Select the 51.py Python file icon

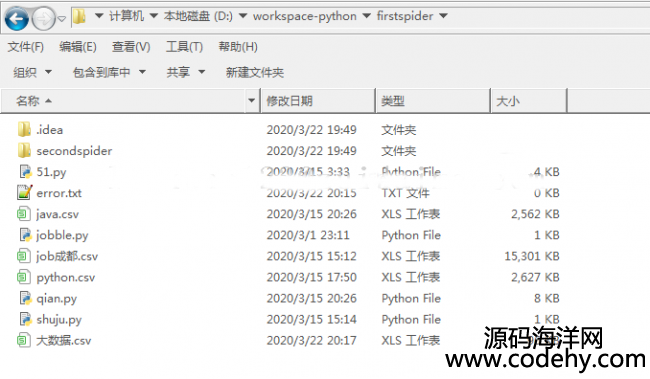pyautogui.click(x=25, y=172)
